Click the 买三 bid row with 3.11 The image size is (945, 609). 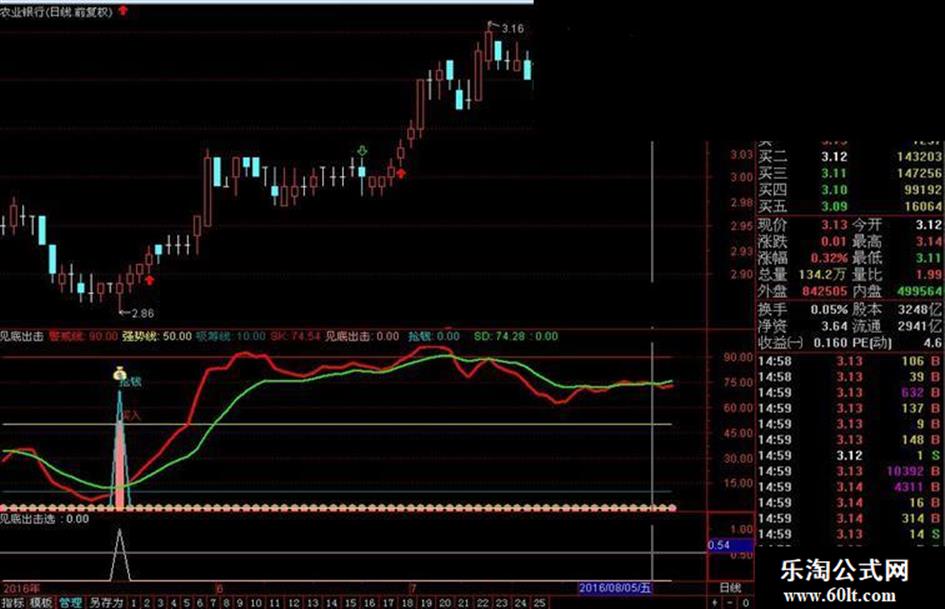tap(850, 174)
